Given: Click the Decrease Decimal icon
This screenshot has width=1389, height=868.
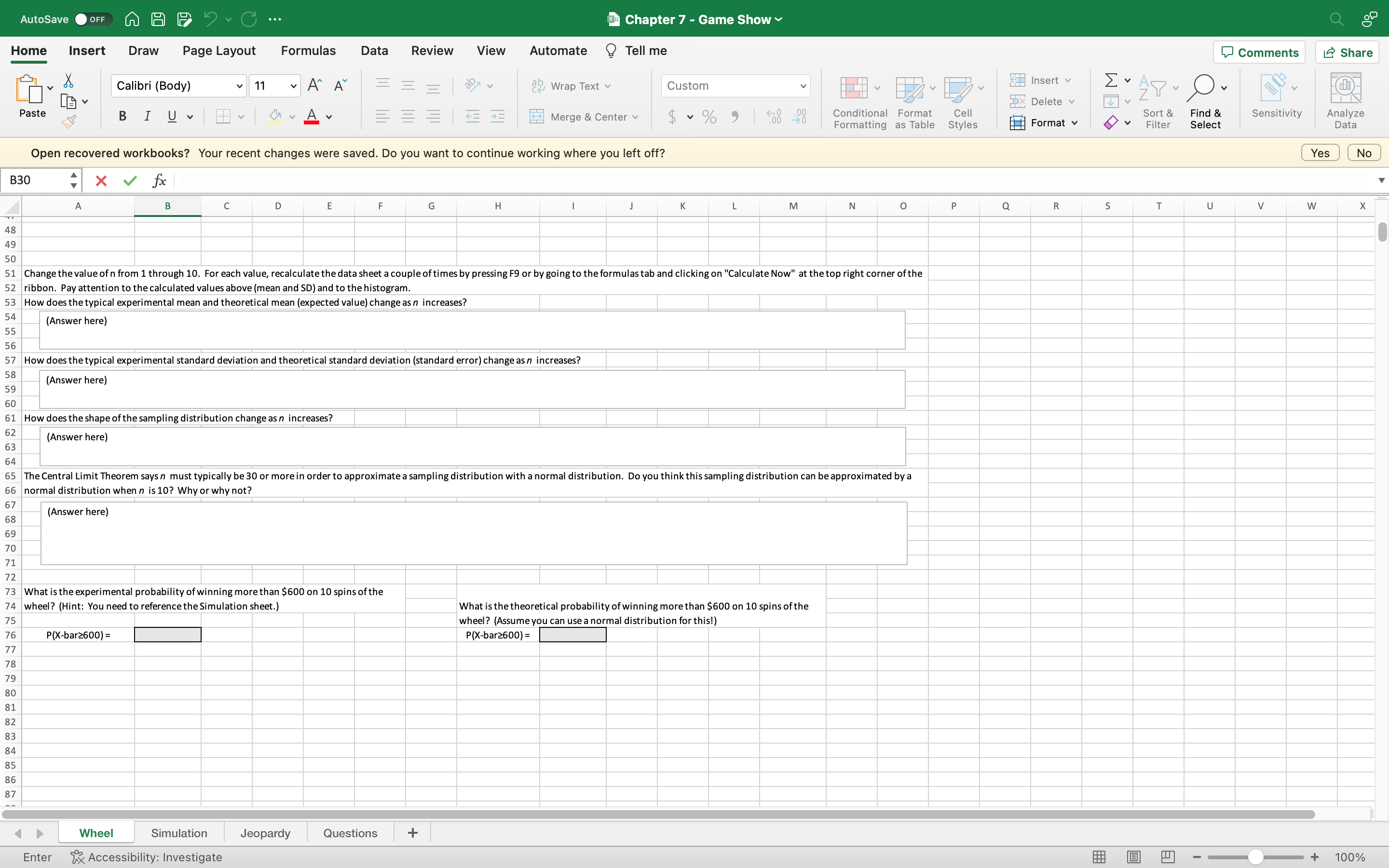Looking at the screenshot, I should [x=799, y=117].
